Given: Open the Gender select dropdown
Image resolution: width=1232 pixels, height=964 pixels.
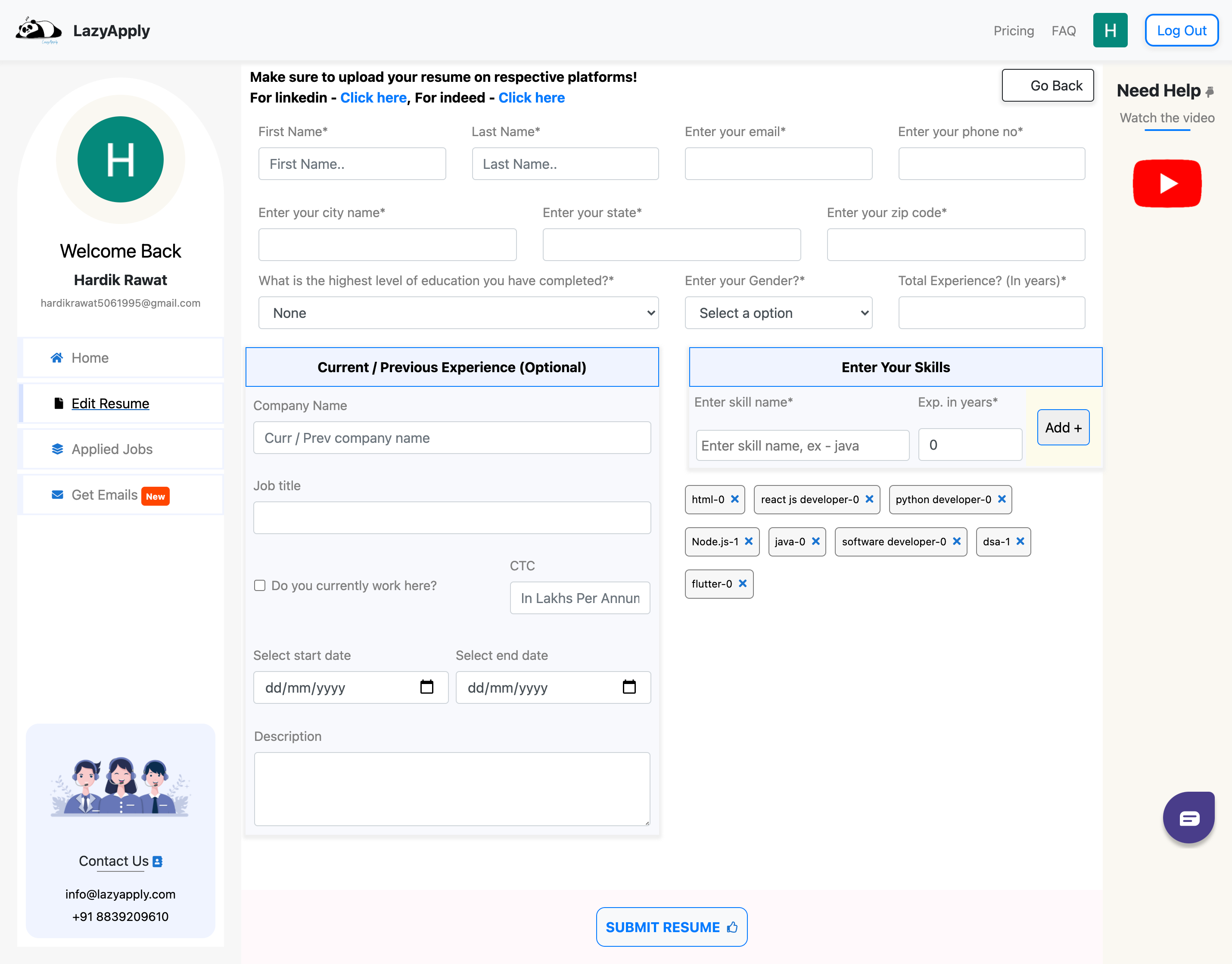Looking at the screenshot, I should coord(778,313).
